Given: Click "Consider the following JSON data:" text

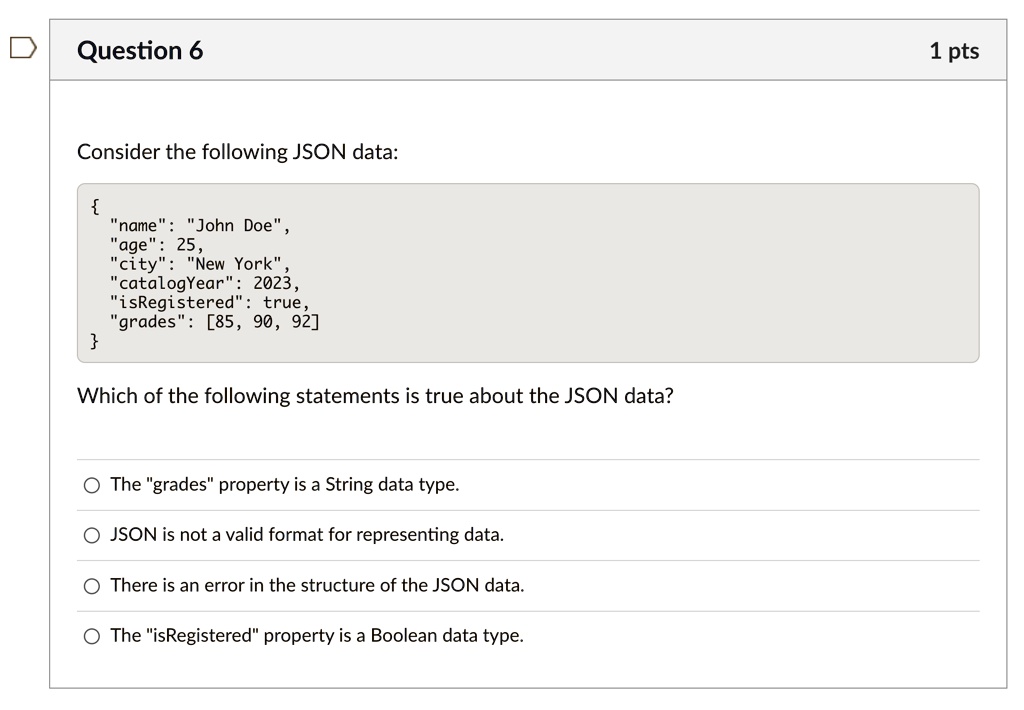Looking at the screenshot, I should pyautogui.click(x=238, y=152).
